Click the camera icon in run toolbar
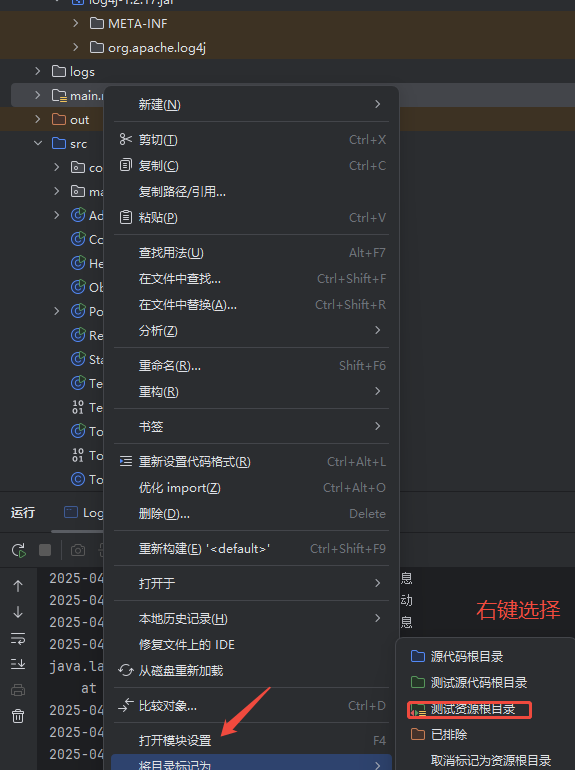The height and width of the screenshot is (770, 575). tap(78, 550)
